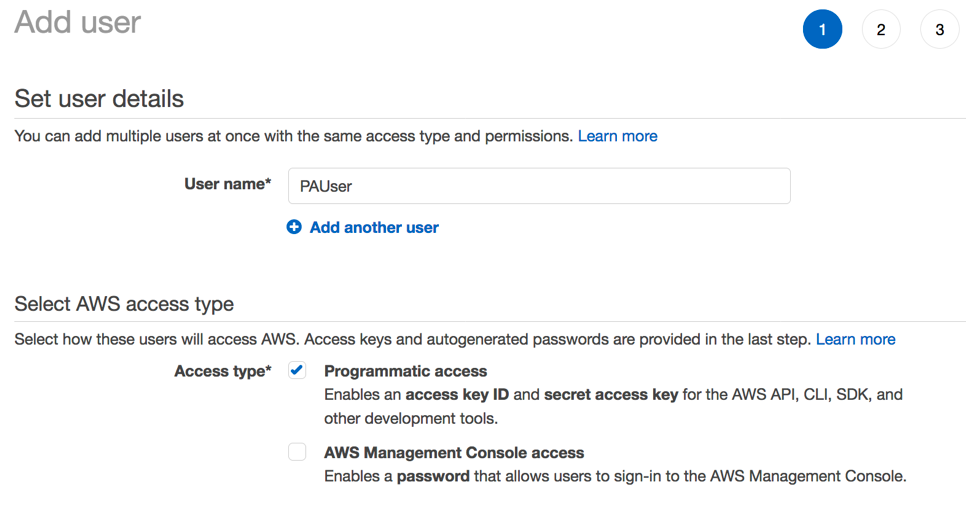The image size is (966, 505).
Task: Enable AWS Management Console access checkbox
Action: point(297,452)
